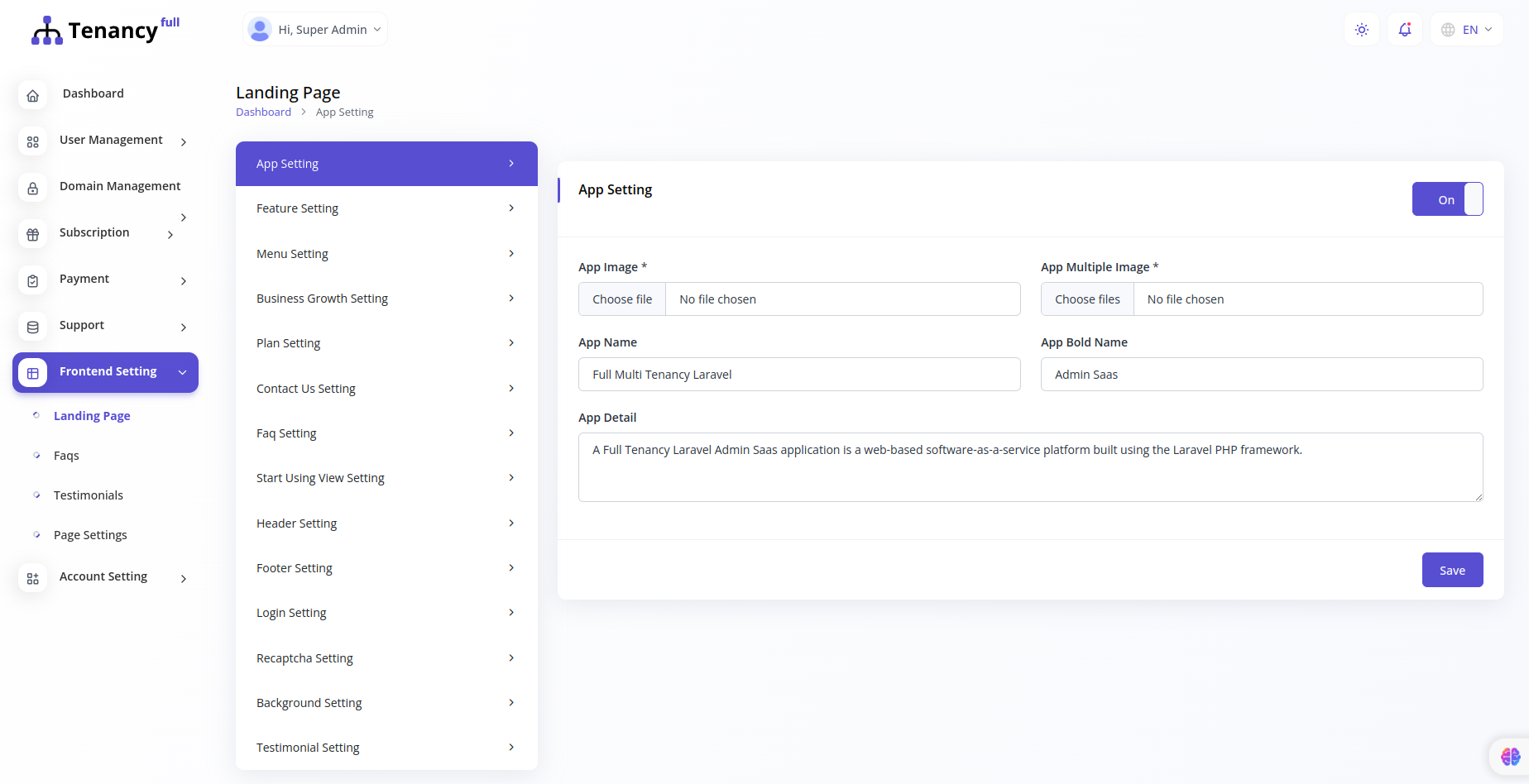Click the Dashboard breadcrumb link
Viewport: 1529px width, 784px height.
[263, 112]
